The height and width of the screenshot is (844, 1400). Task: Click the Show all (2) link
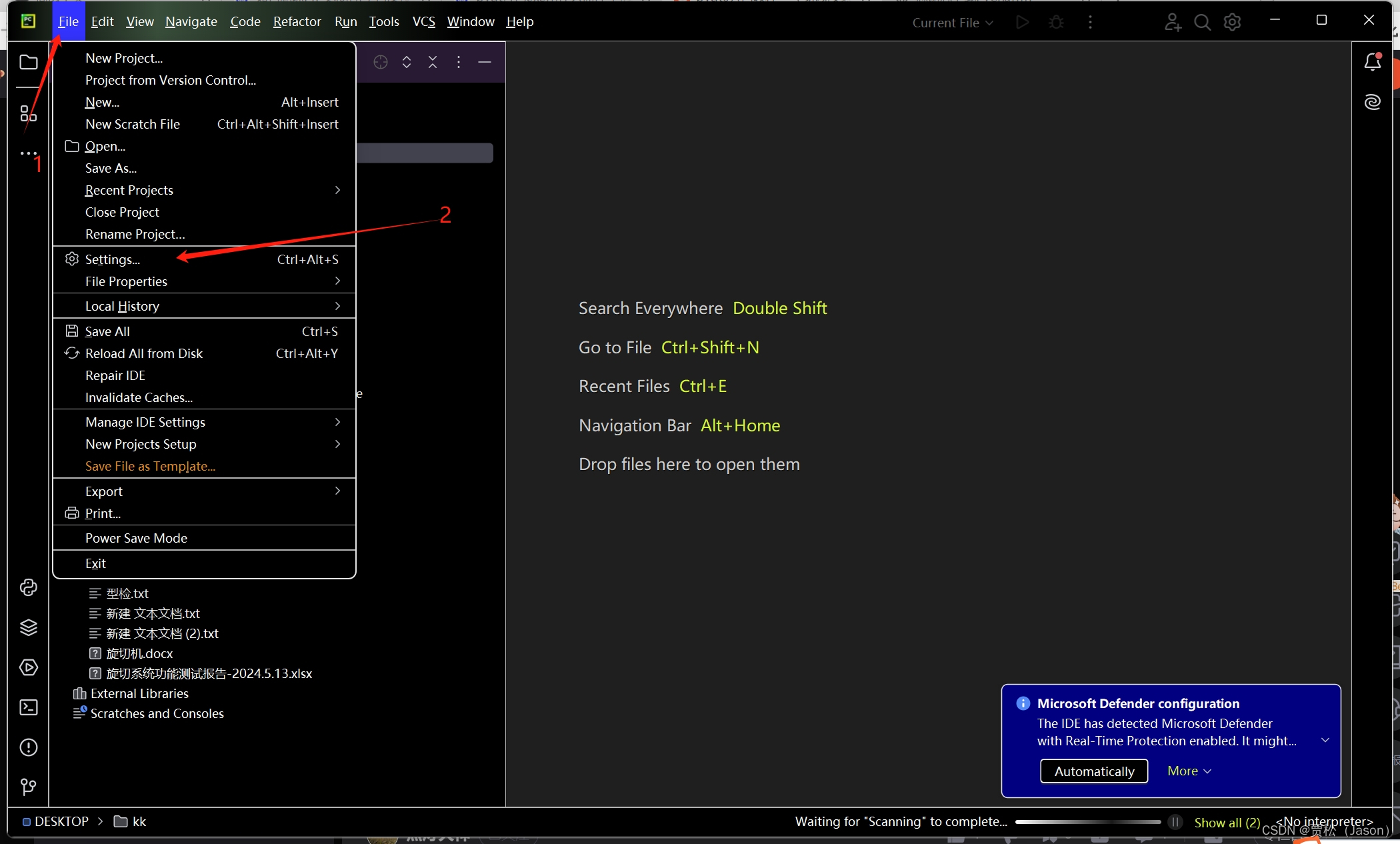click(1227, 822)
